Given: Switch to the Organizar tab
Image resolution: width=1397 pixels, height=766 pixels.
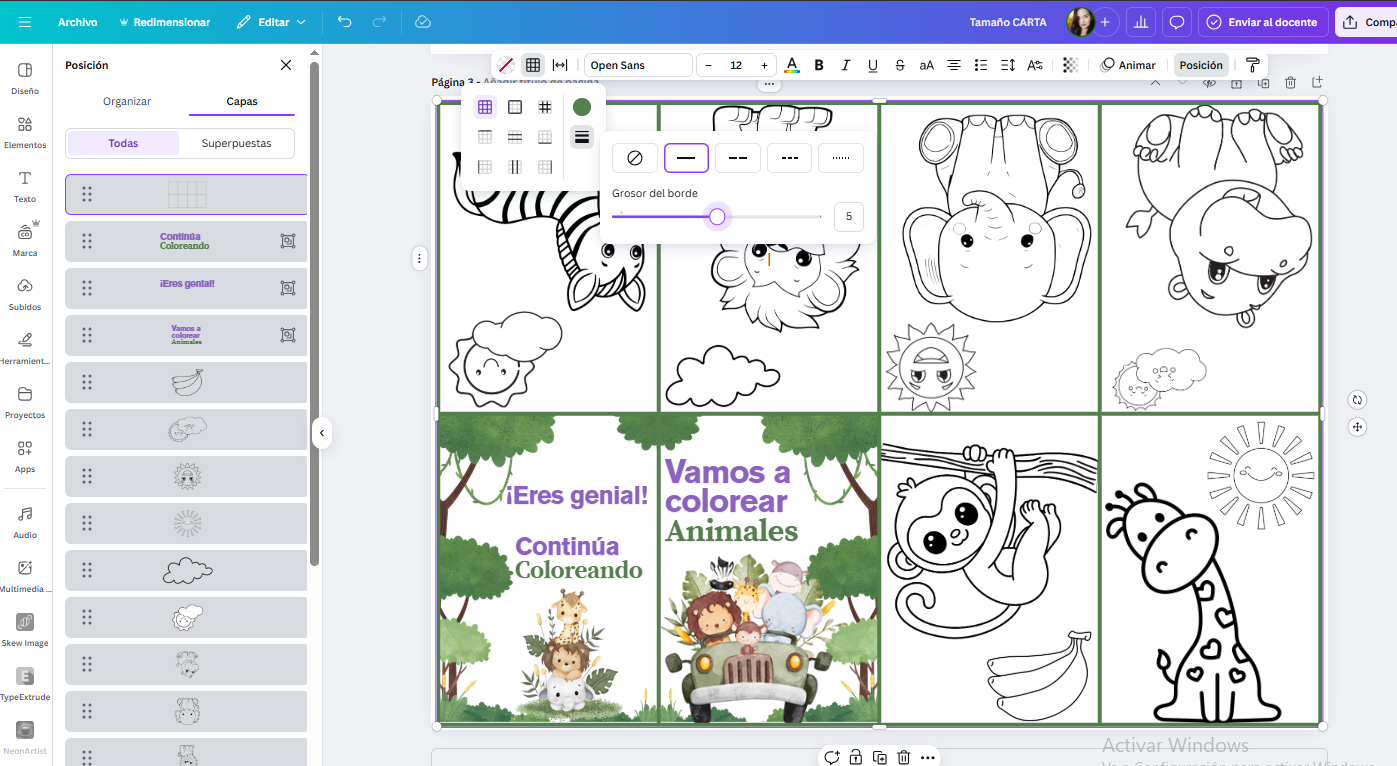Looking at the screenshot, I should pyautogui.click(x=127, y=101).
